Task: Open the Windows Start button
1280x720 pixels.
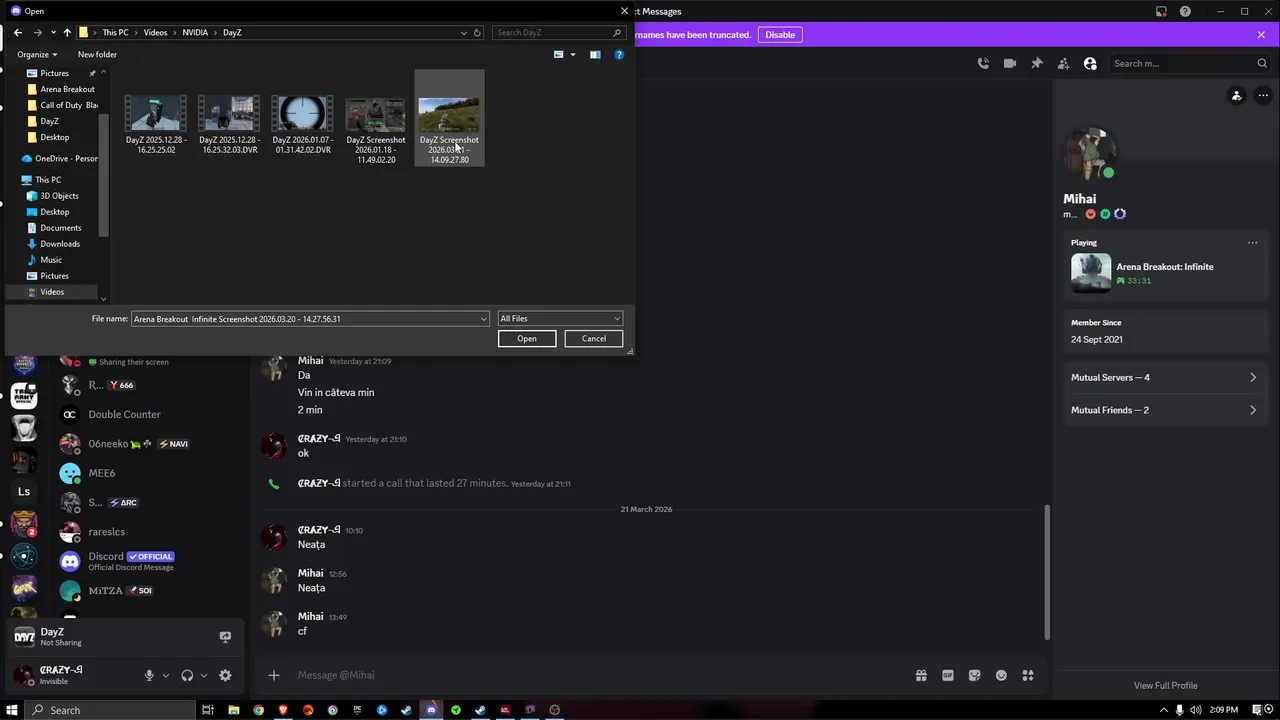Action: coord(13,710)
